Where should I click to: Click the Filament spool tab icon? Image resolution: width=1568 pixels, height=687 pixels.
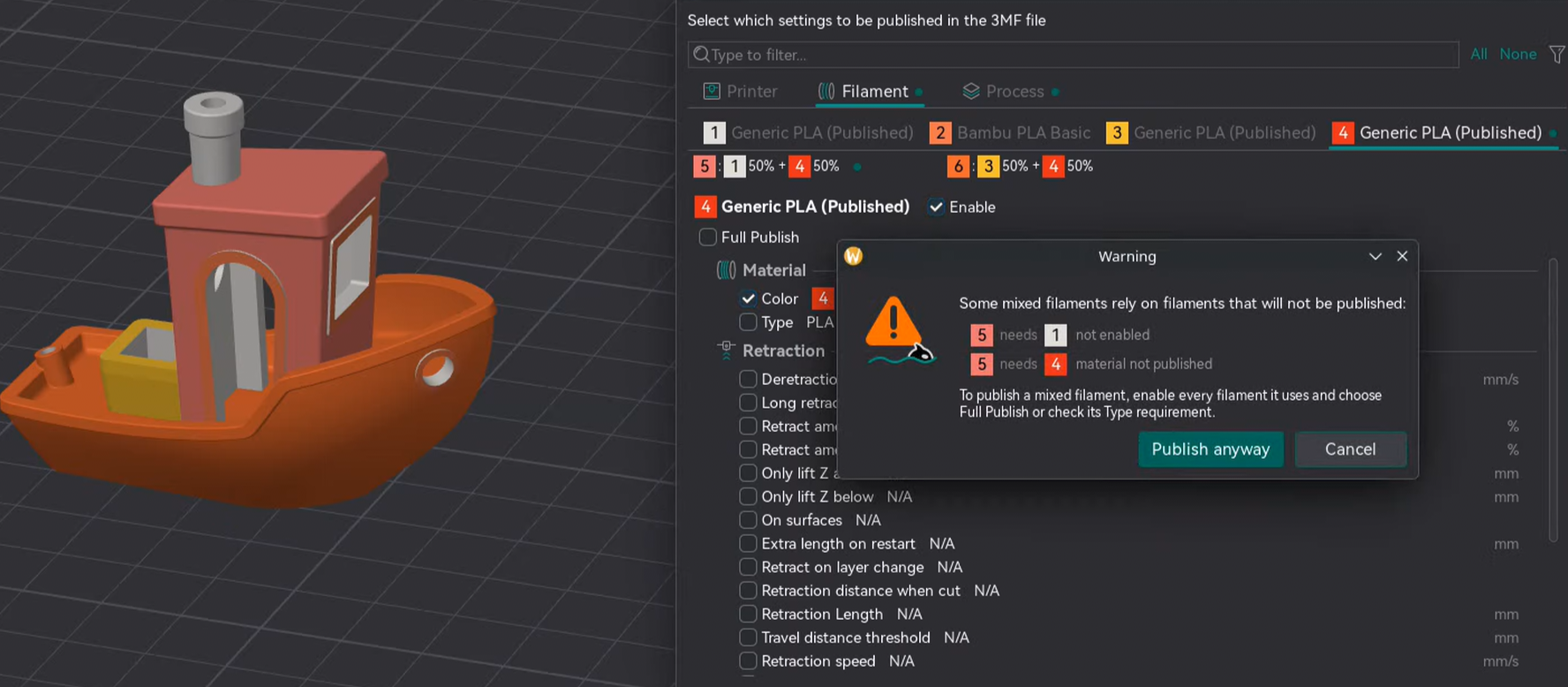(x=826, y=91)
